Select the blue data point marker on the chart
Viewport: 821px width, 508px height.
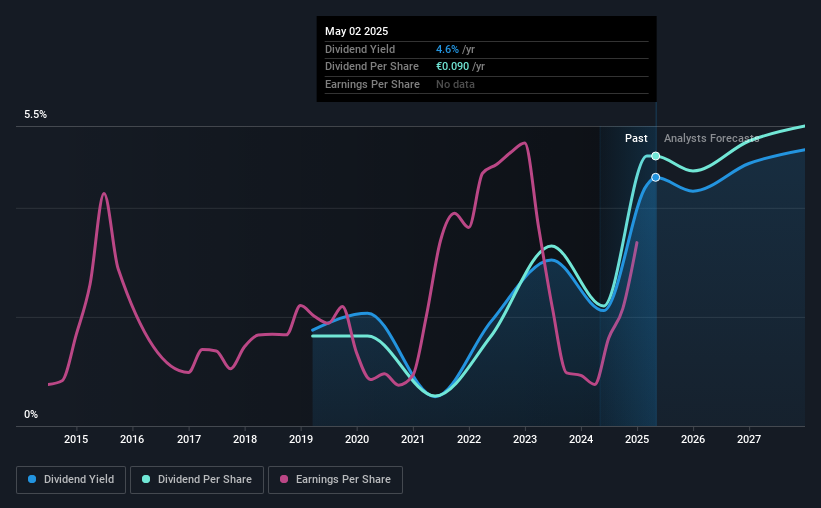656,178
